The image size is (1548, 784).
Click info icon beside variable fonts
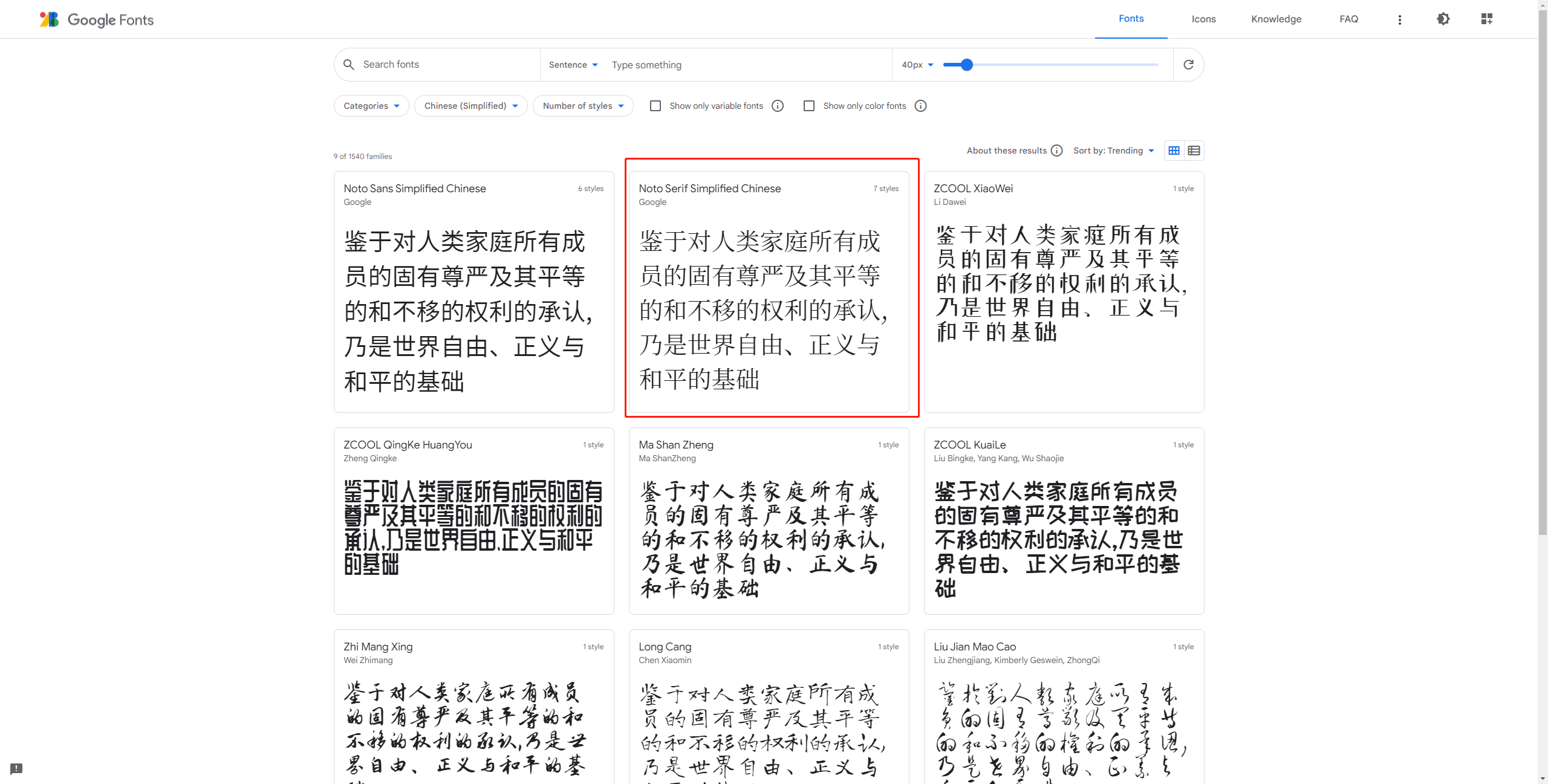pyautogui.click(x=778, y=106)
